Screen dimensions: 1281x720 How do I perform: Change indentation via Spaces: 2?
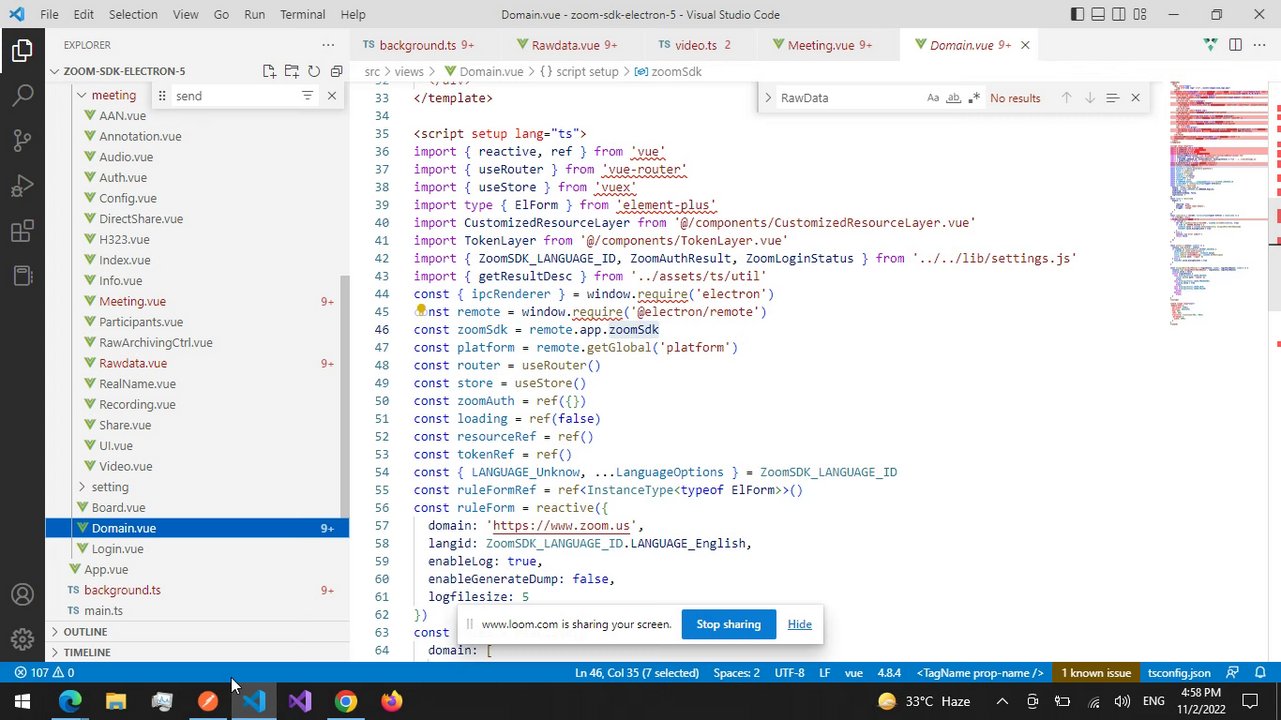pyautogui.click(x=736, y=673)
